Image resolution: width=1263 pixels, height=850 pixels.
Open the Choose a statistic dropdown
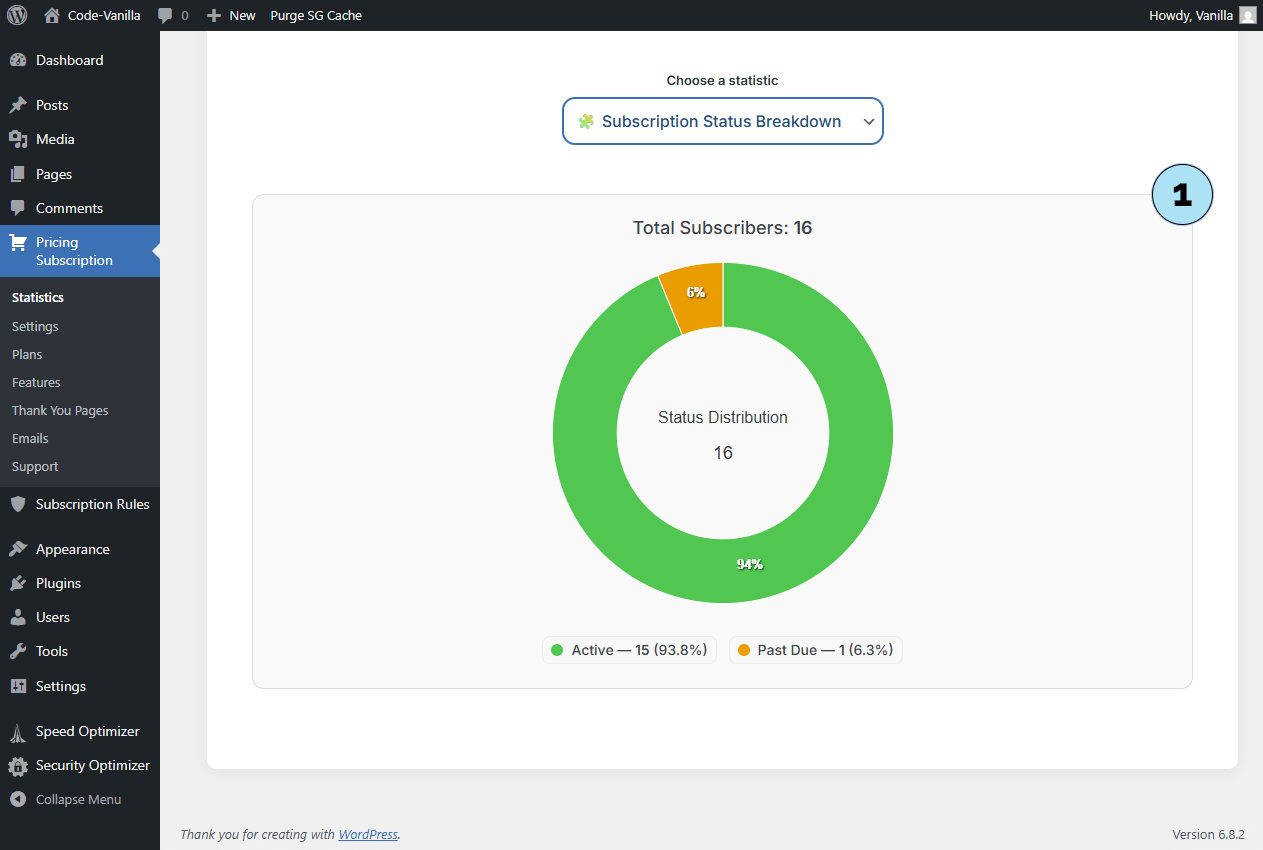pyautogui.click(x=722, y=121)
